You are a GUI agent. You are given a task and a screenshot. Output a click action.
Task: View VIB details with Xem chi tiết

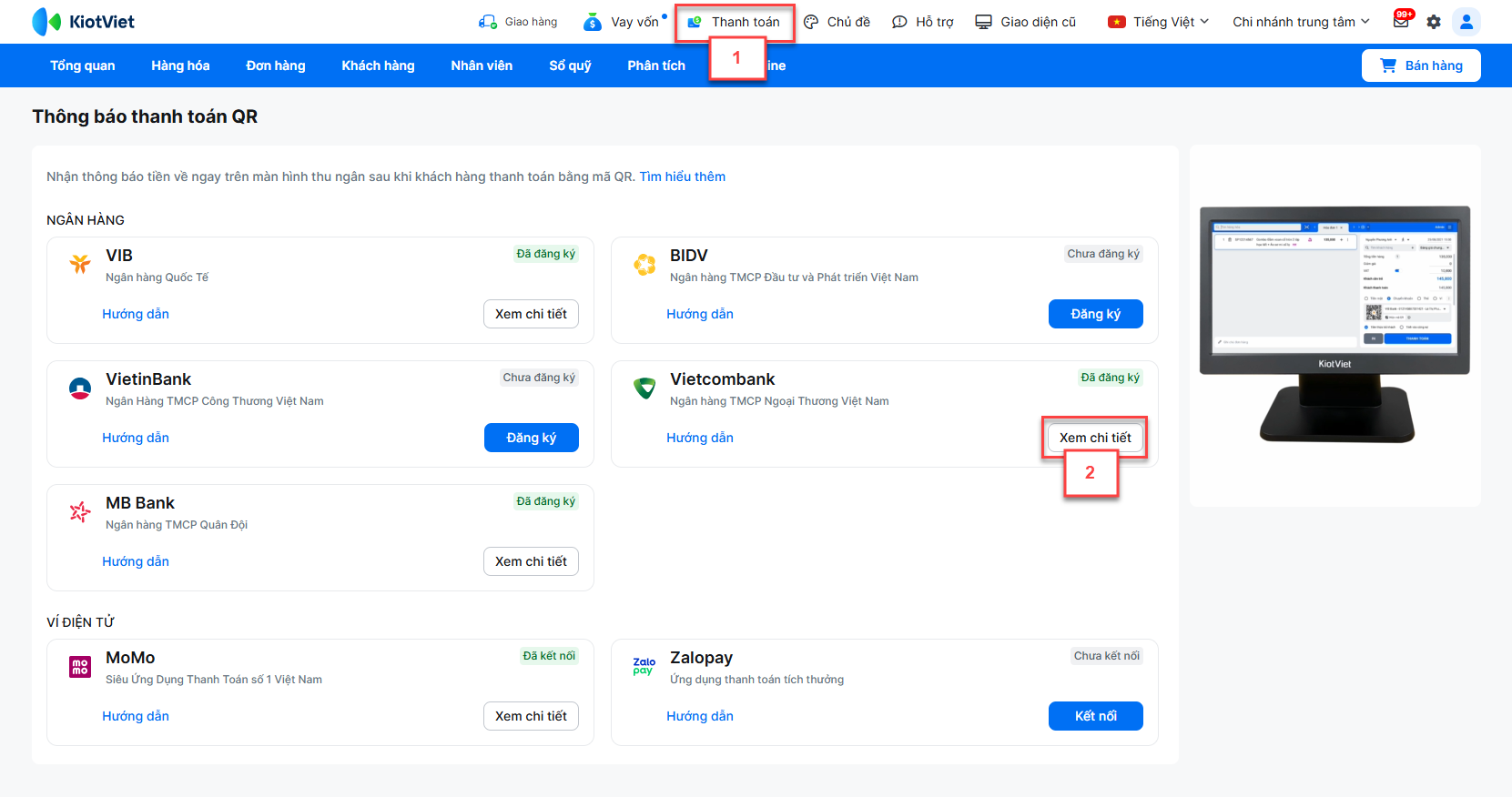[531, 314]
